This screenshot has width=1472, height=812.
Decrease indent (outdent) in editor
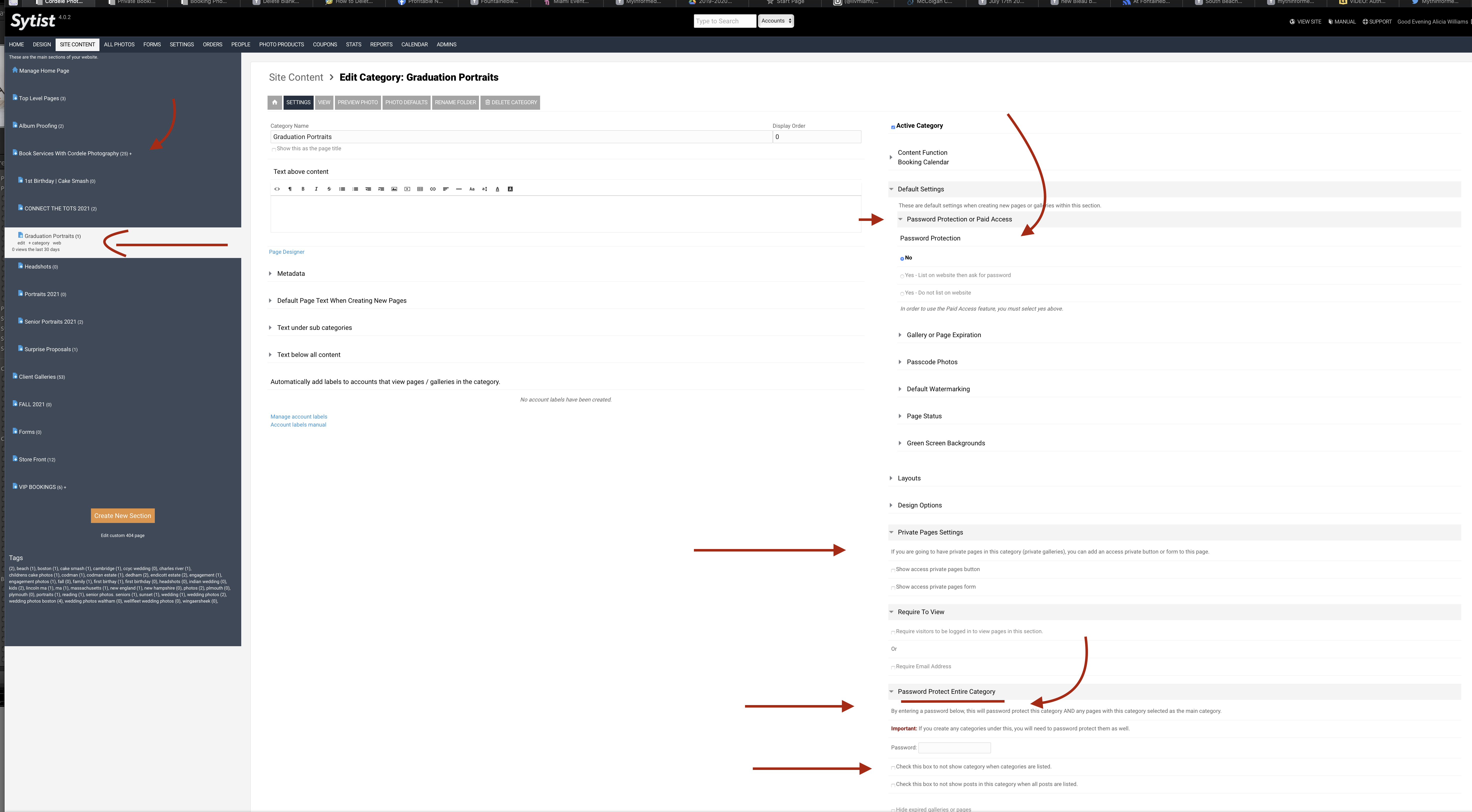pyautogui.click(x=368, y=189)
